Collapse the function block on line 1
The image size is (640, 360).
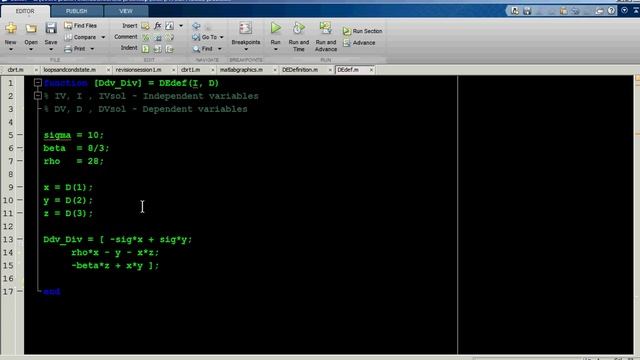click(38, 82)
